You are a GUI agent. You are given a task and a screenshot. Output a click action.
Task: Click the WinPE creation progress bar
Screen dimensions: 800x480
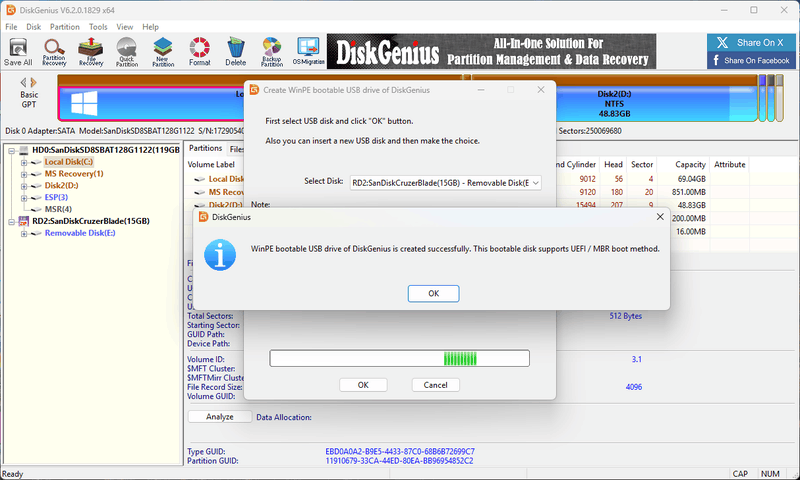399,358
